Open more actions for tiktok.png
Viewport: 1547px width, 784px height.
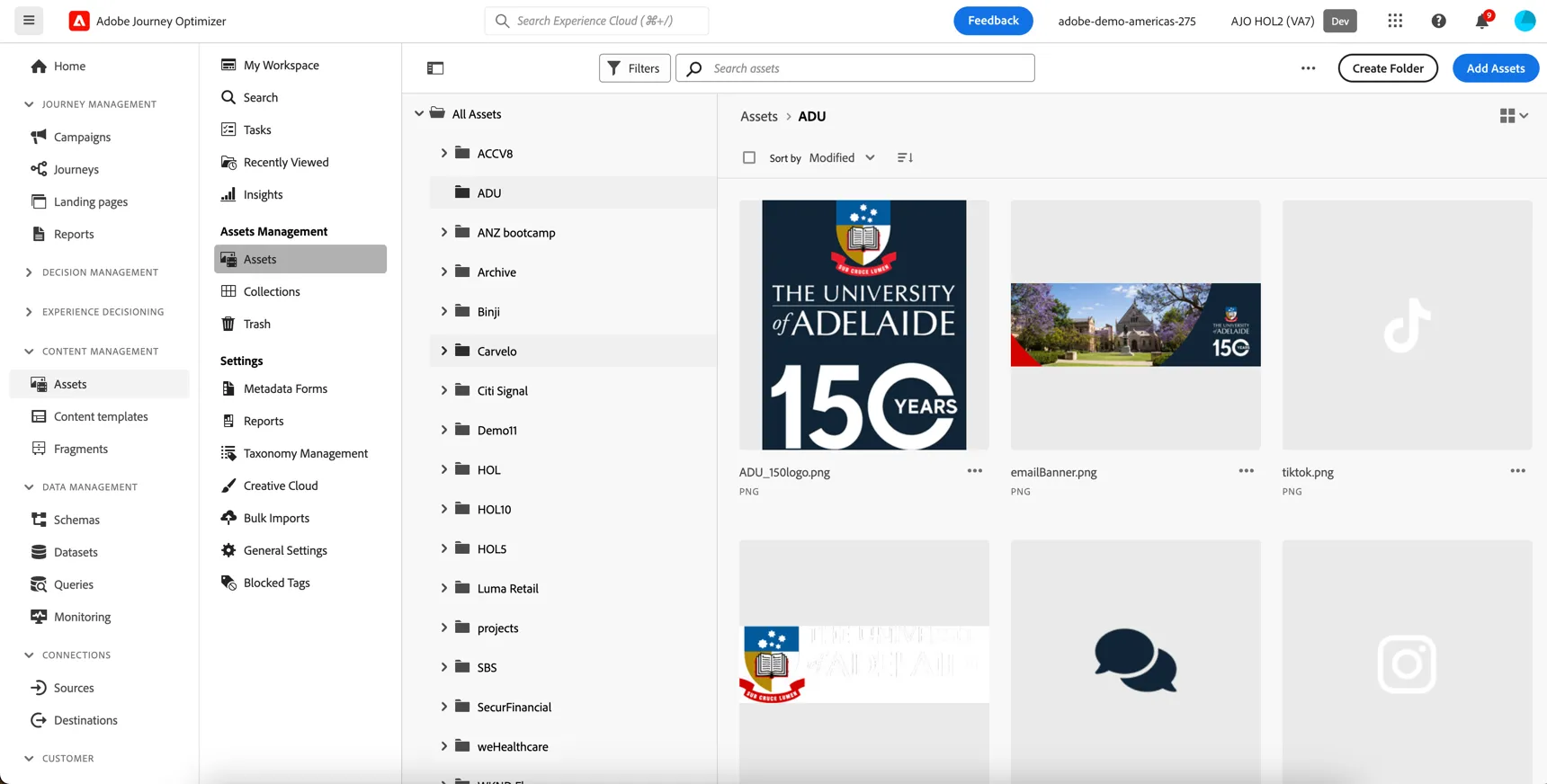point(1518,471)
